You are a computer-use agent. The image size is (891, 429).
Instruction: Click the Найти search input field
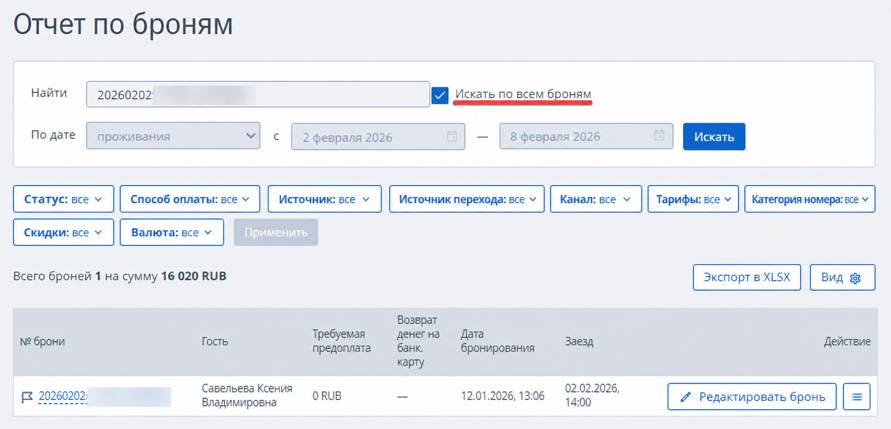coord(258,94)
